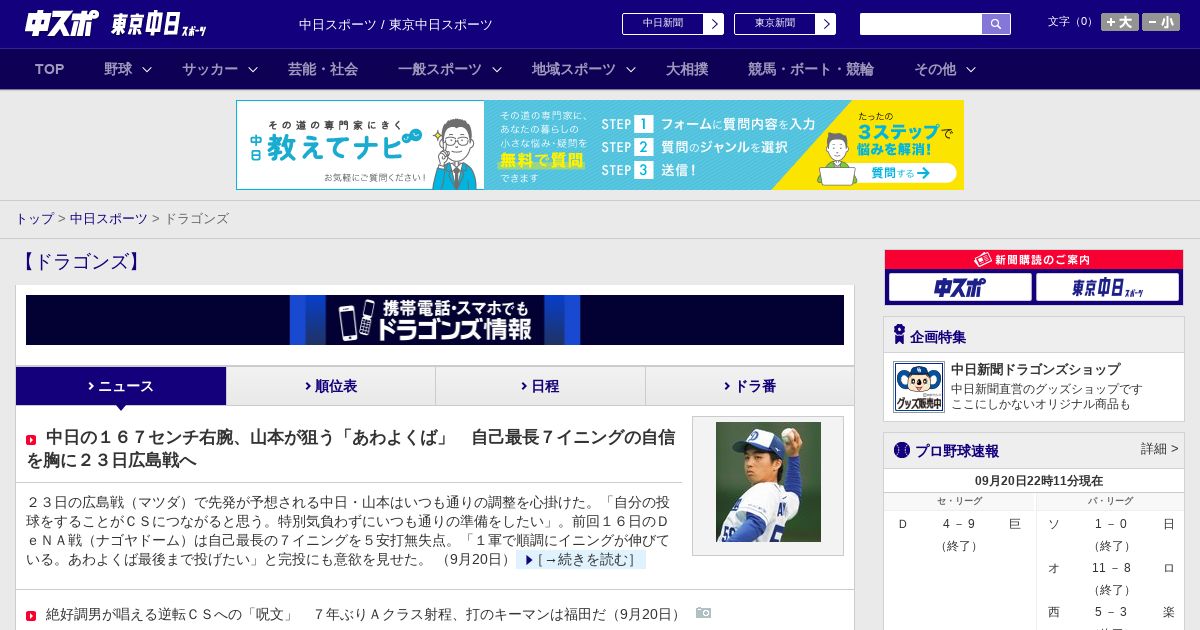Click the search magnifier button
Viewport: 1200px width, 630px height.
click(x=996, y=24)
